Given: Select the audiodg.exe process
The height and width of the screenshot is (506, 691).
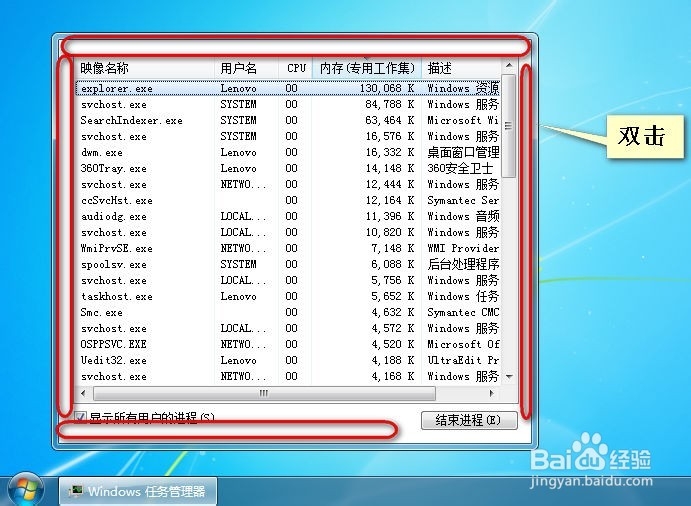Looking at the screenshot, I should pos(288,216).
